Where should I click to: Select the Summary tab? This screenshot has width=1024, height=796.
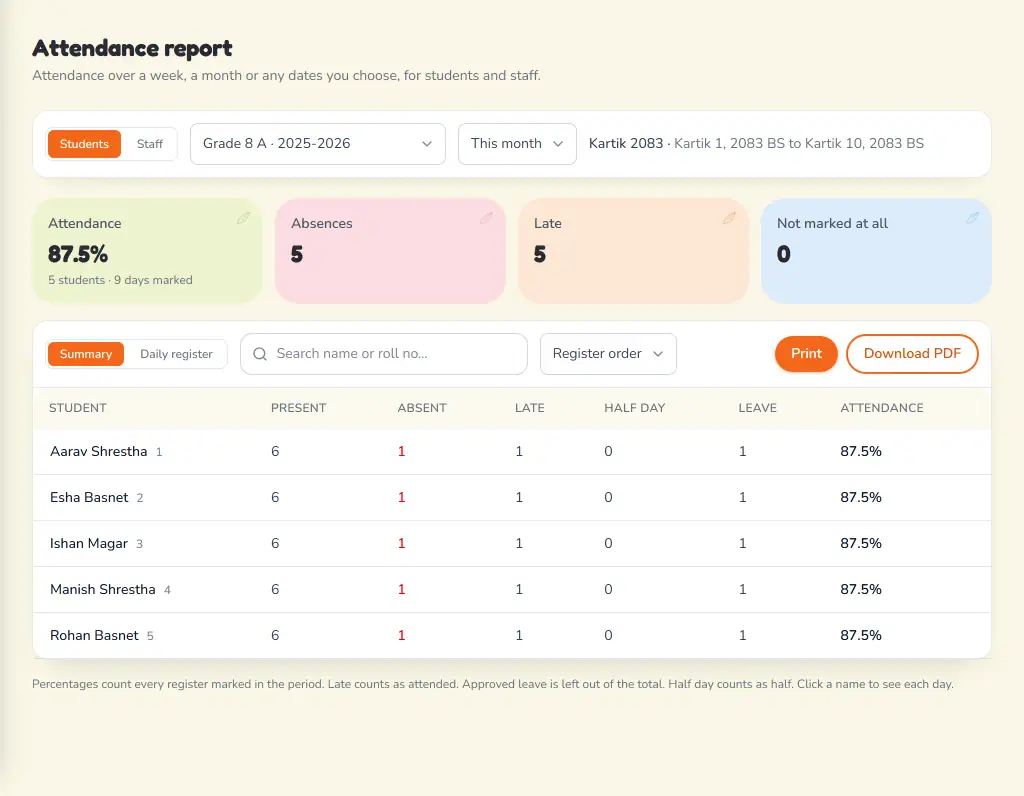pos(86,354)
